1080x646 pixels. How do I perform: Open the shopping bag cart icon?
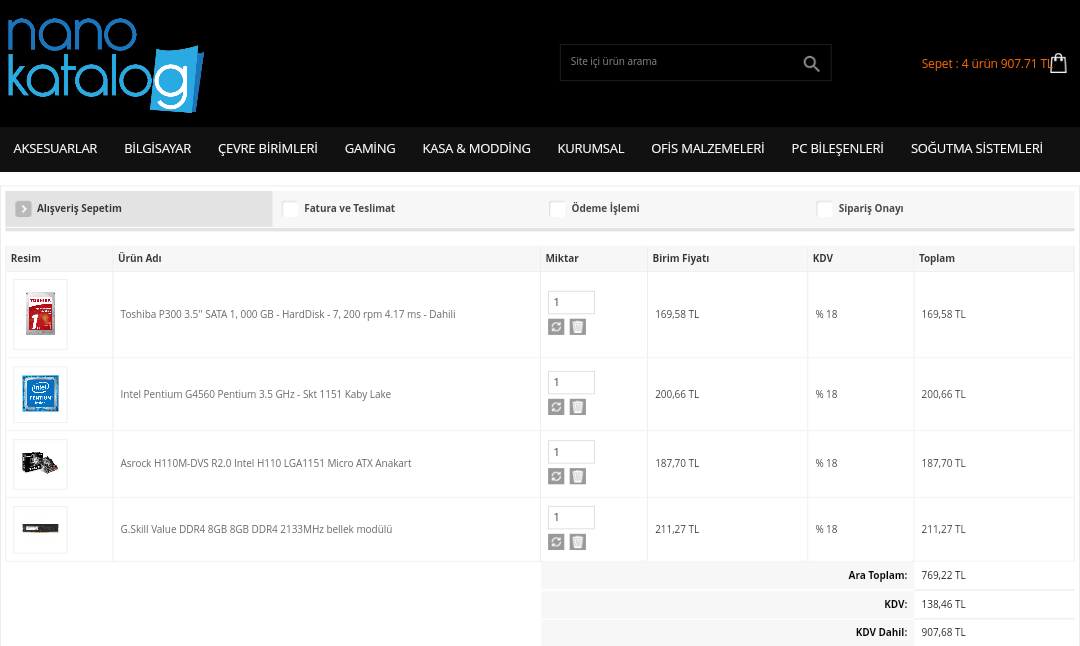(x=1059, y=63)
